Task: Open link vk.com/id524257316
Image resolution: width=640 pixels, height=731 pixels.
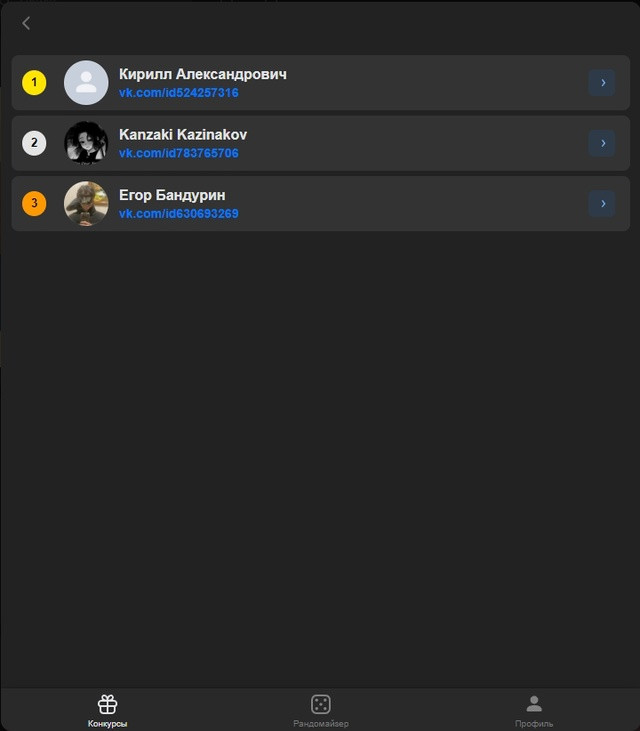Action: (x=179, y=93)
